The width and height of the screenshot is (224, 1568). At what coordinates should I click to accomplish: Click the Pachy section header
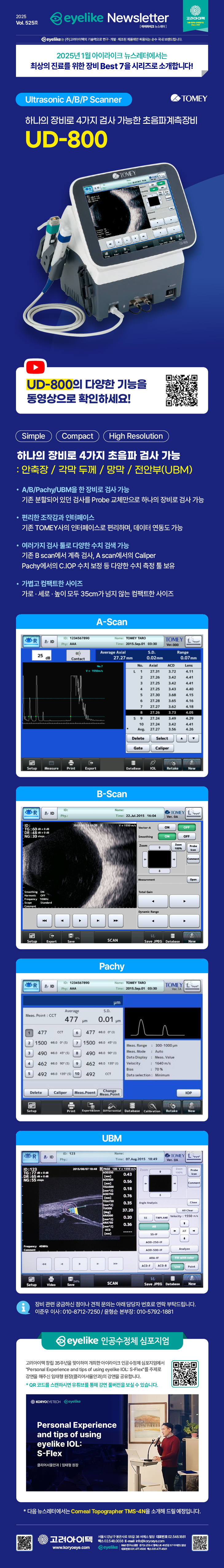(112, 966)
